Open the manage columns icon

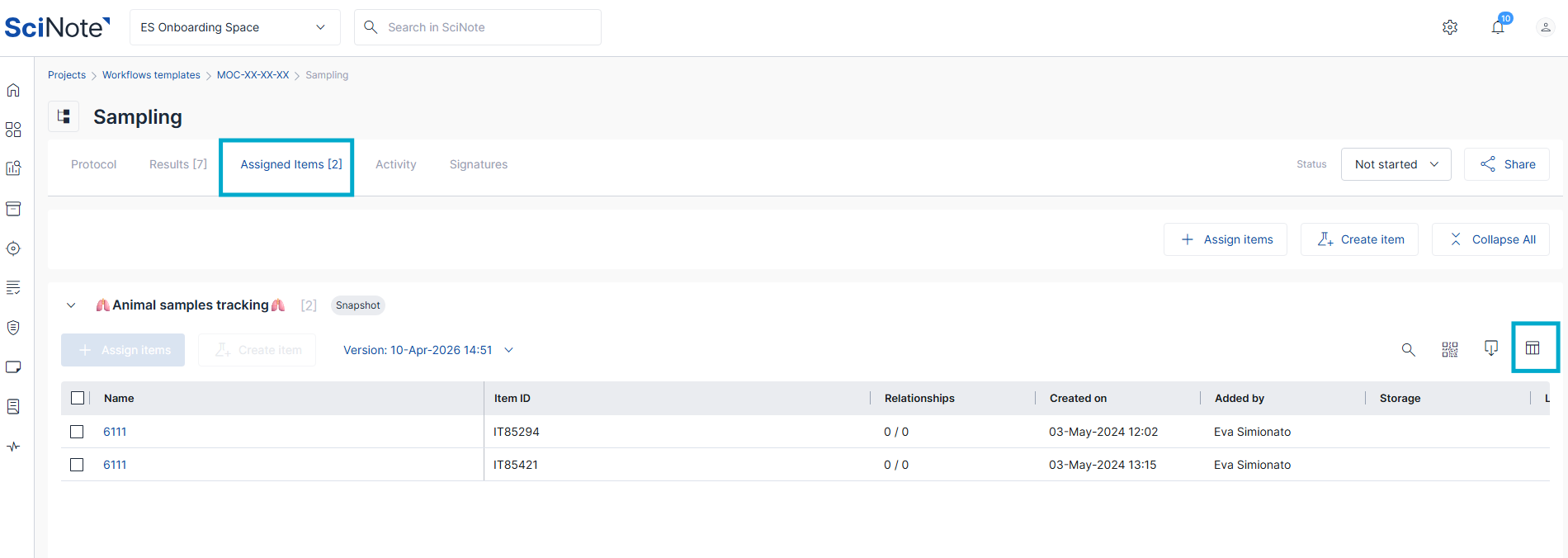tap(1533, 348)
